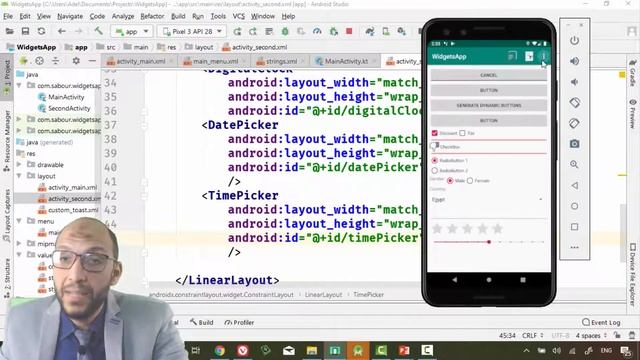Check the Tax checkbox in emulator

pos(462,133)
